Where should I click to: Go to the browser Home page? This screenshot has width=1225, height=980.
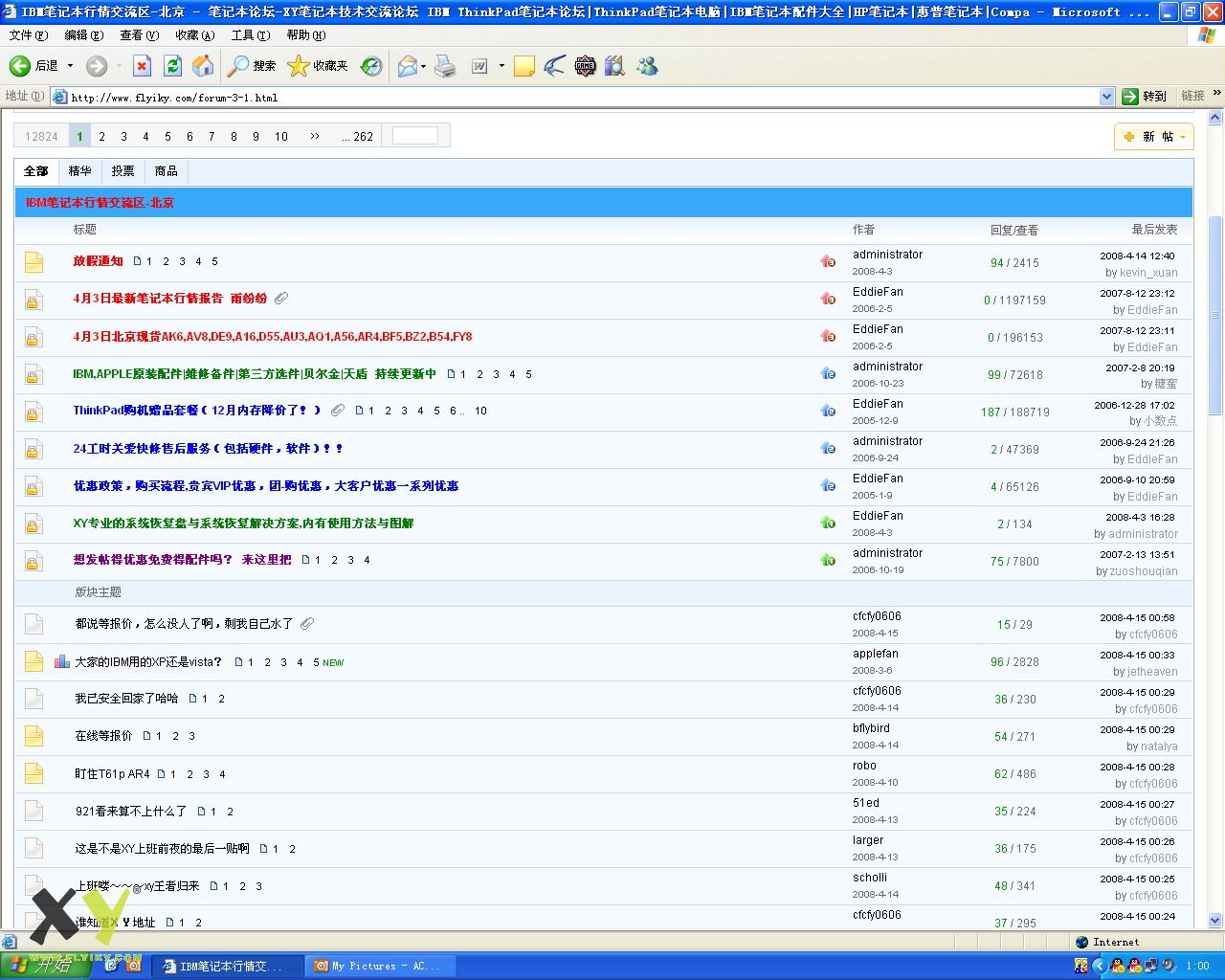pos(203,66)
